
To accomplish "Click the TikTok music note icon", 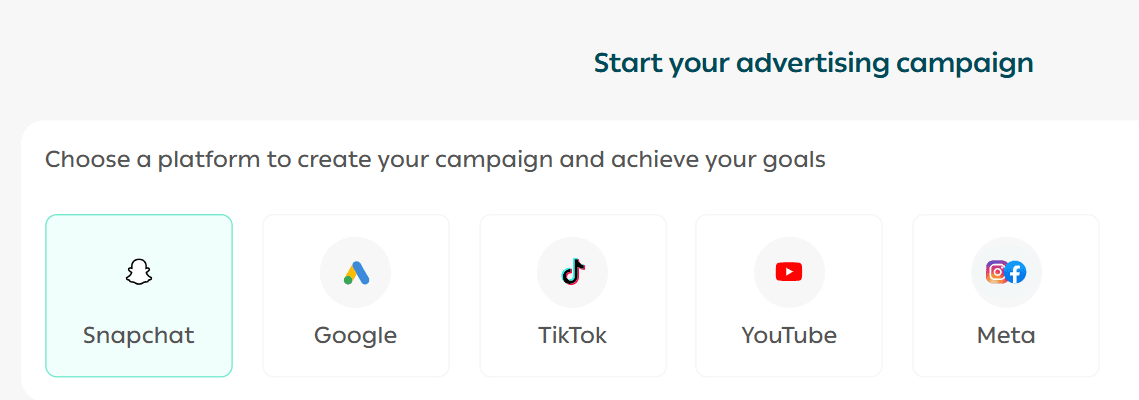I will pos(573,272).
